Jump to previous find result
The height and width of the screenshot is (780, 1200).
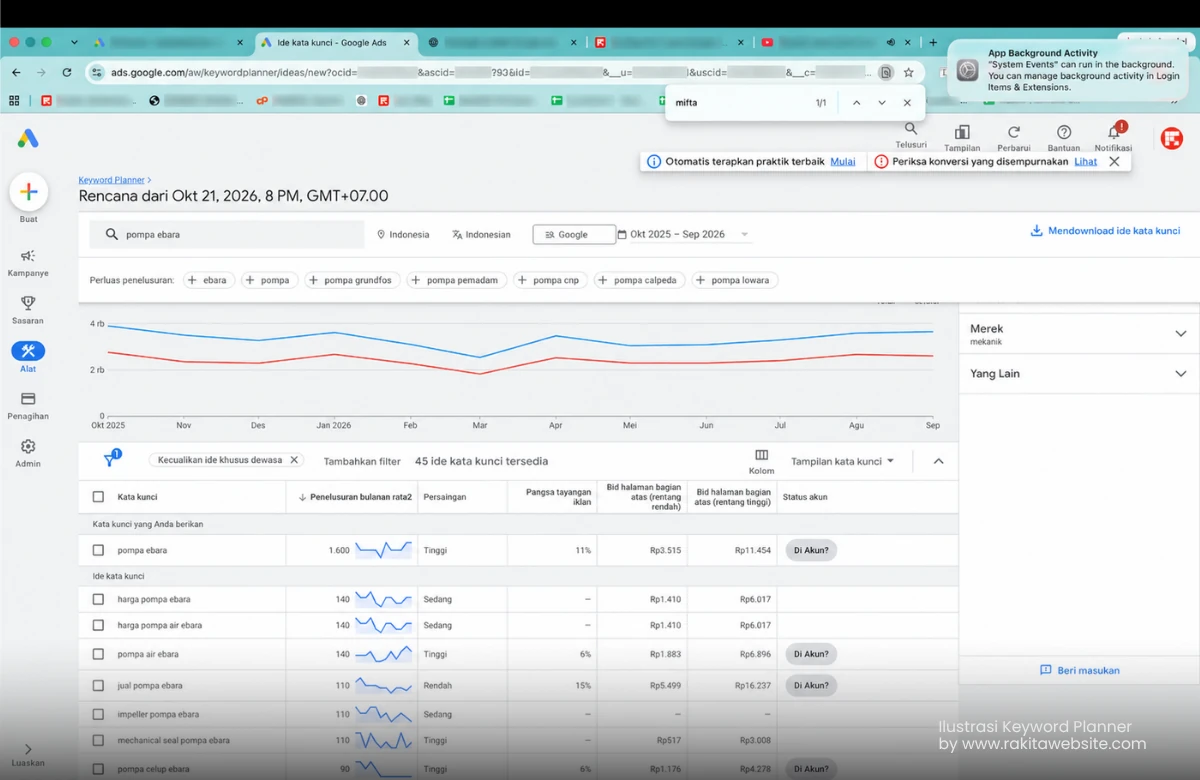pyautogui.click(x=856, y=103)
